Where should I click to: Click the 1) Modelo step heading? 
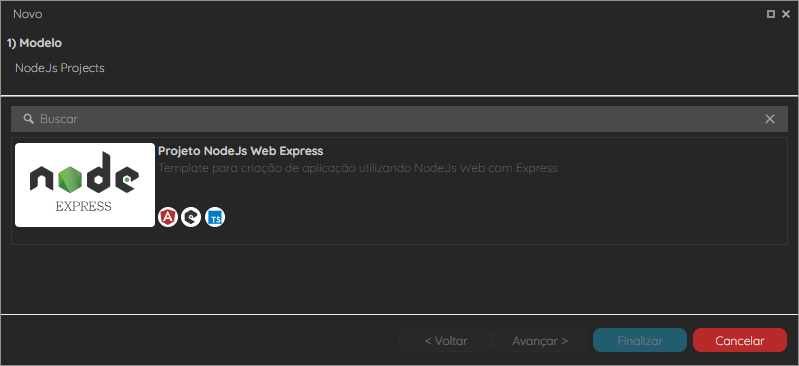click(34, 43)
